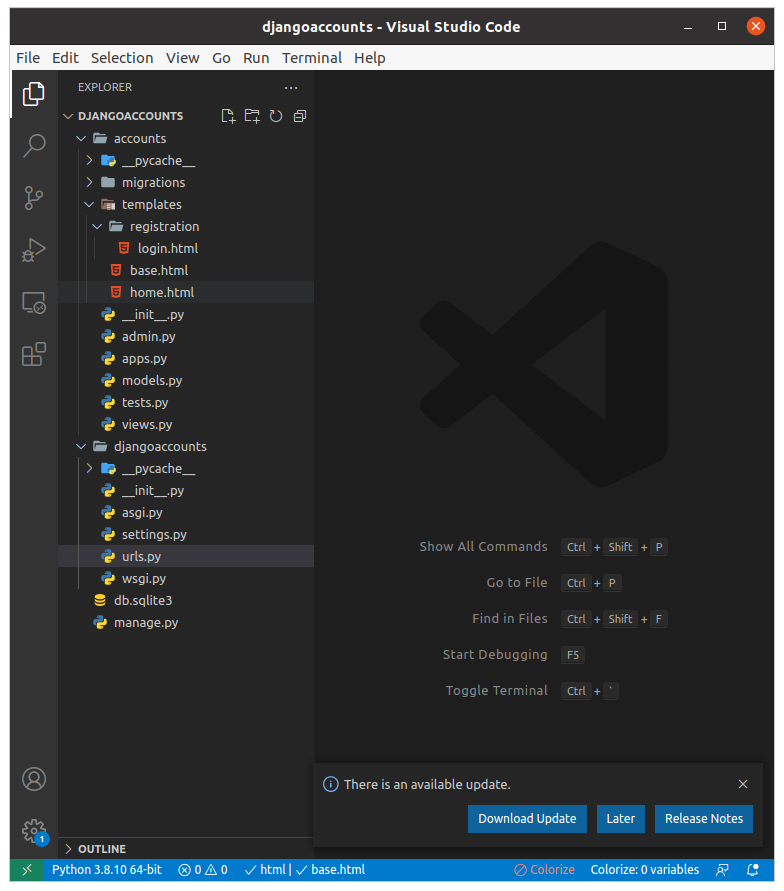Click the Later button
This screenshot has width=784, height=891.
pyautogui.click(x=620, y=819)
